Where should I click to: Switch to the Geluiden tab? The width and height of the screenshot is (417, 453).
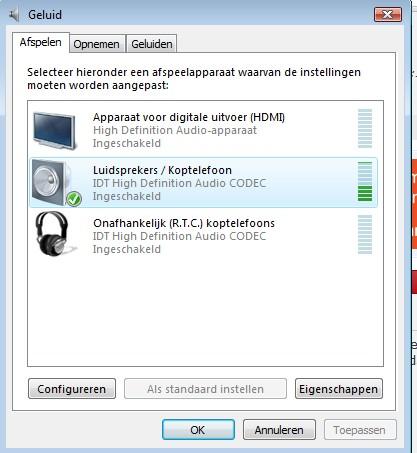pos(152,44)
